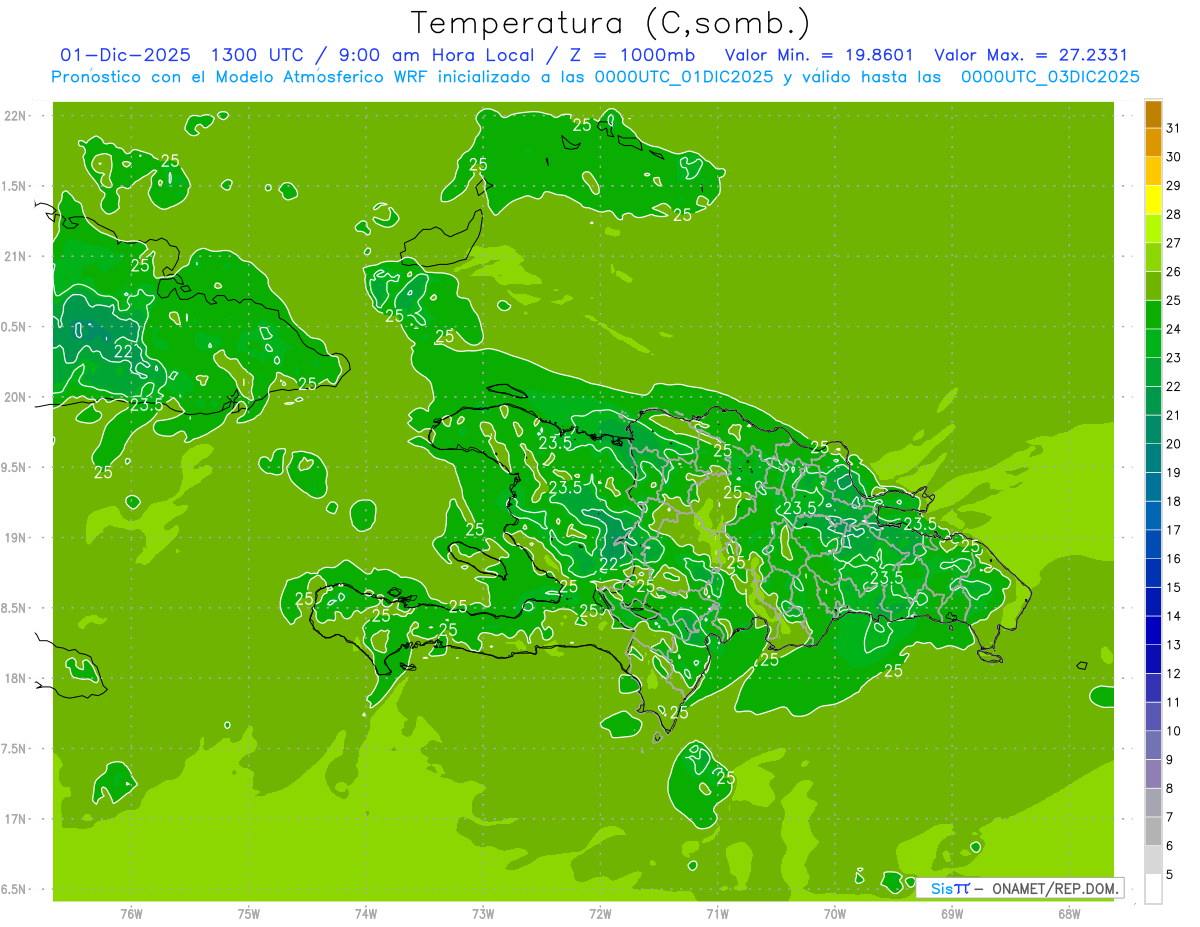This screenshot has height=927, width=1200.
Task: Select the purple swatch between 8 and 9
Action: [x=1153, y=774]
